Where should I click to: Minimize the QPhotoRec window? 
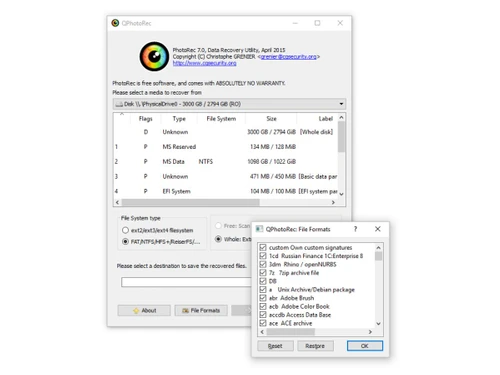click(295, 23)
